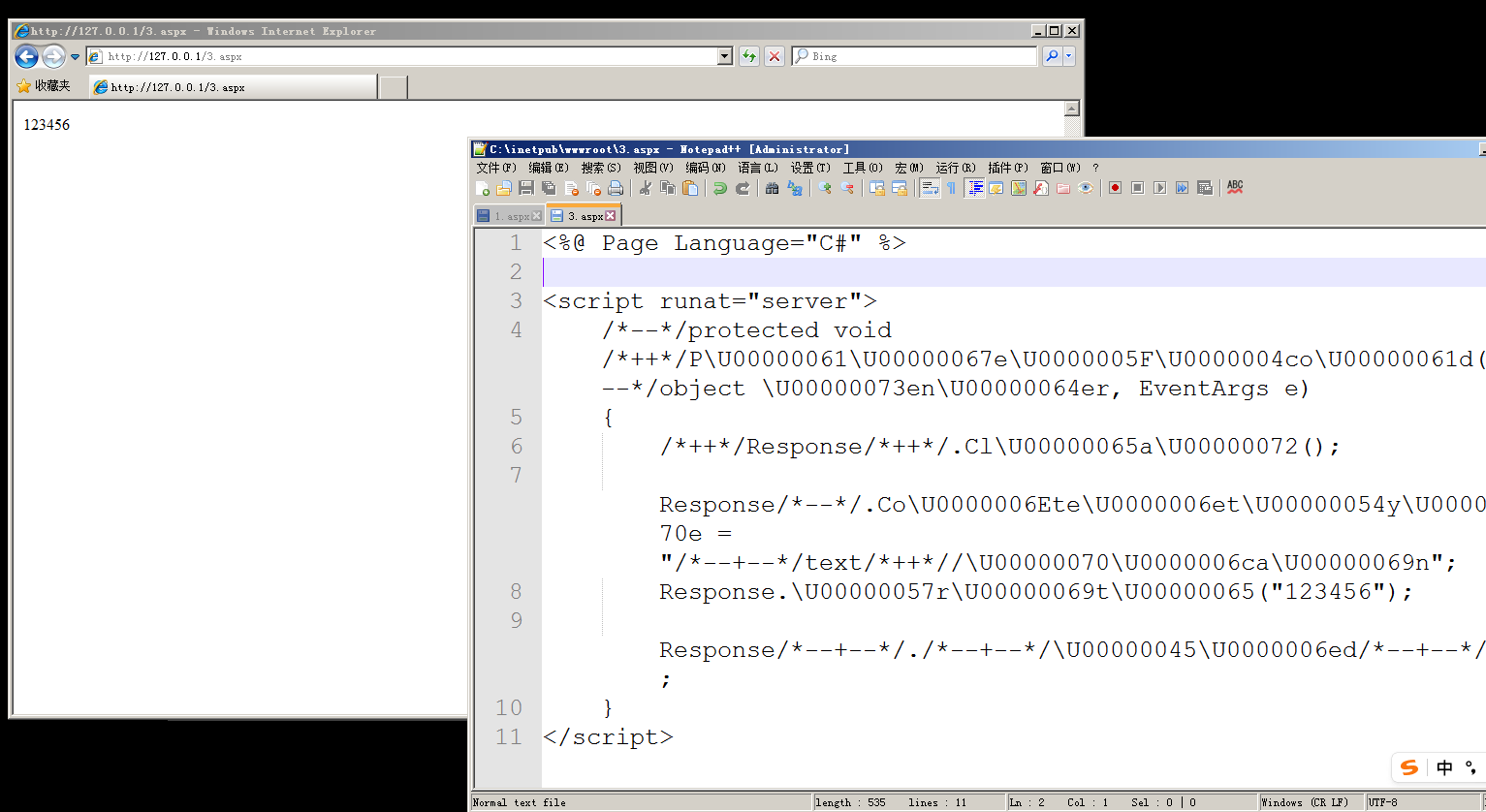The width and height of the screenshot is (1486, 812).
Task: Click the user-defined language dialog icon
Action: click(x=996, y=188)
